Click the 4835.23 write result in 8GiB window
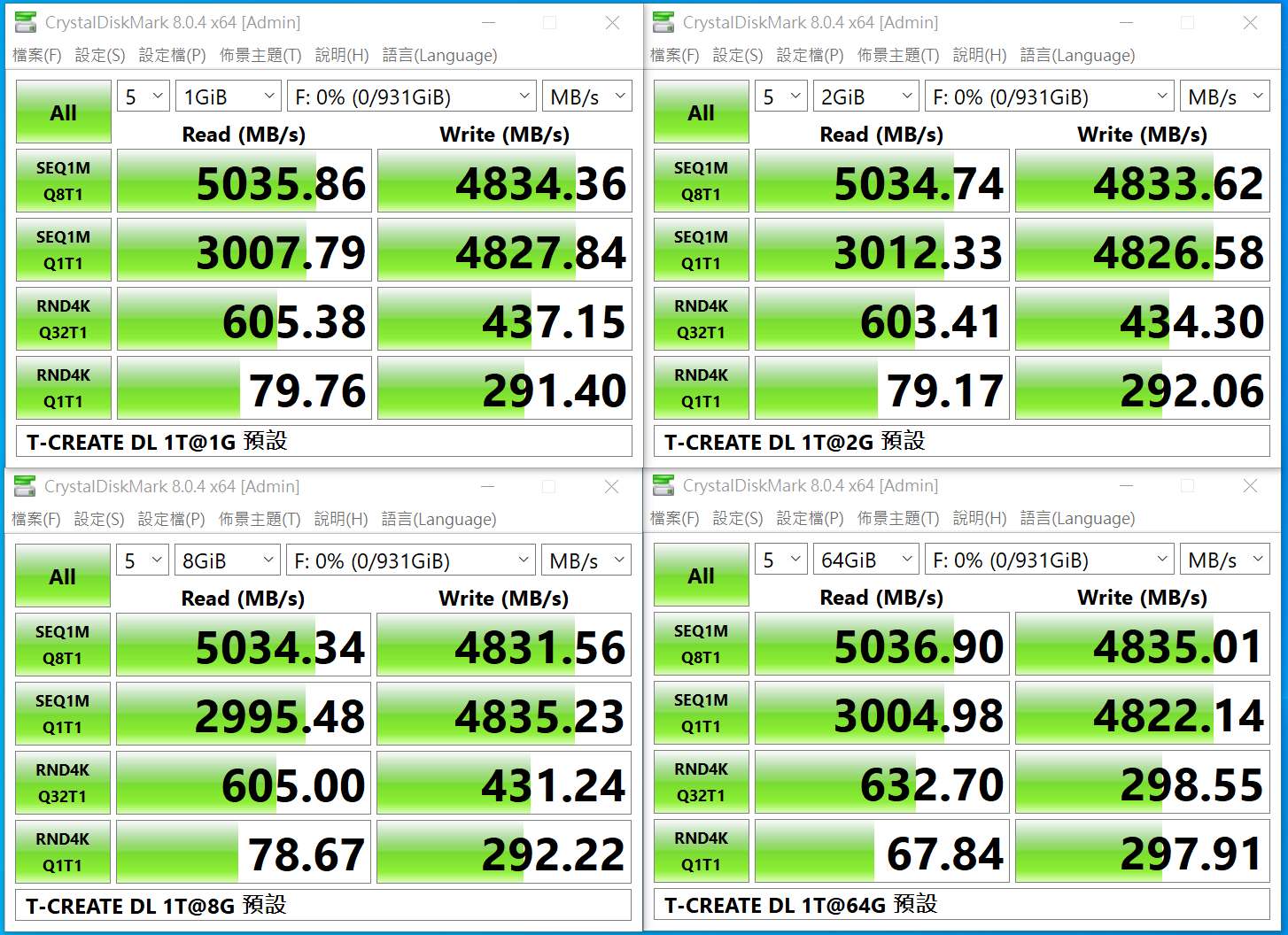 [504, 715]
